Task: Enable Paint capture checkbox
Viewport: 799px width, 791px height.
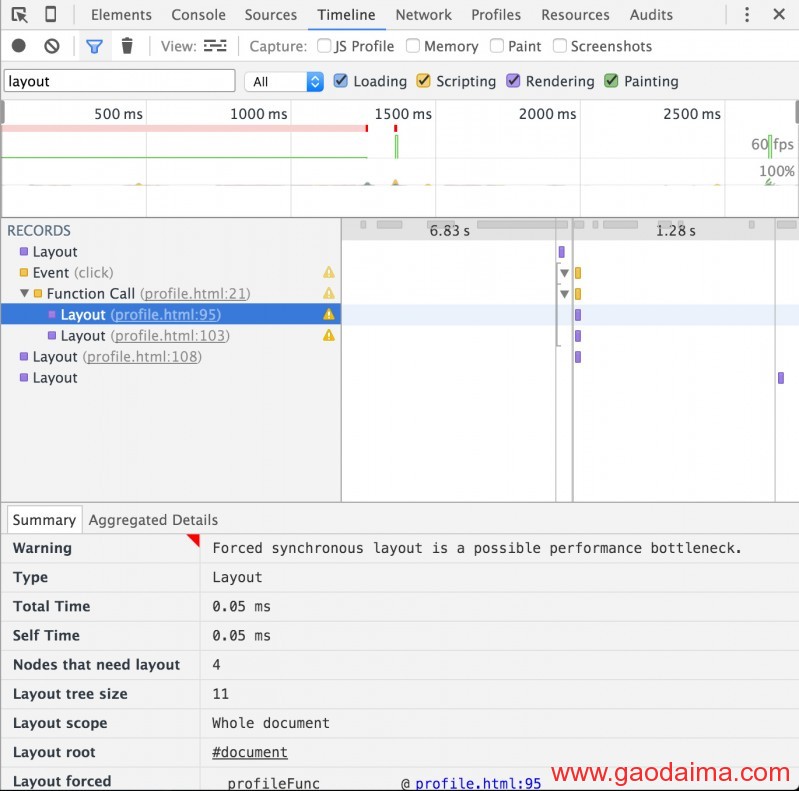Action: click(497, 46)
